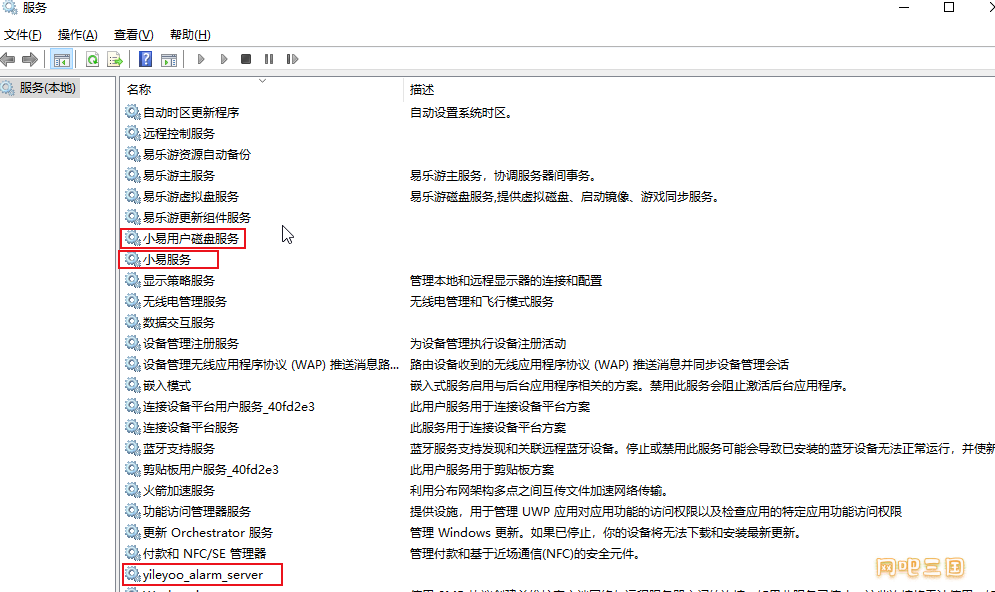Click gear icon beside 数据交互服务
995x592 pixels.
click(132, 322)
